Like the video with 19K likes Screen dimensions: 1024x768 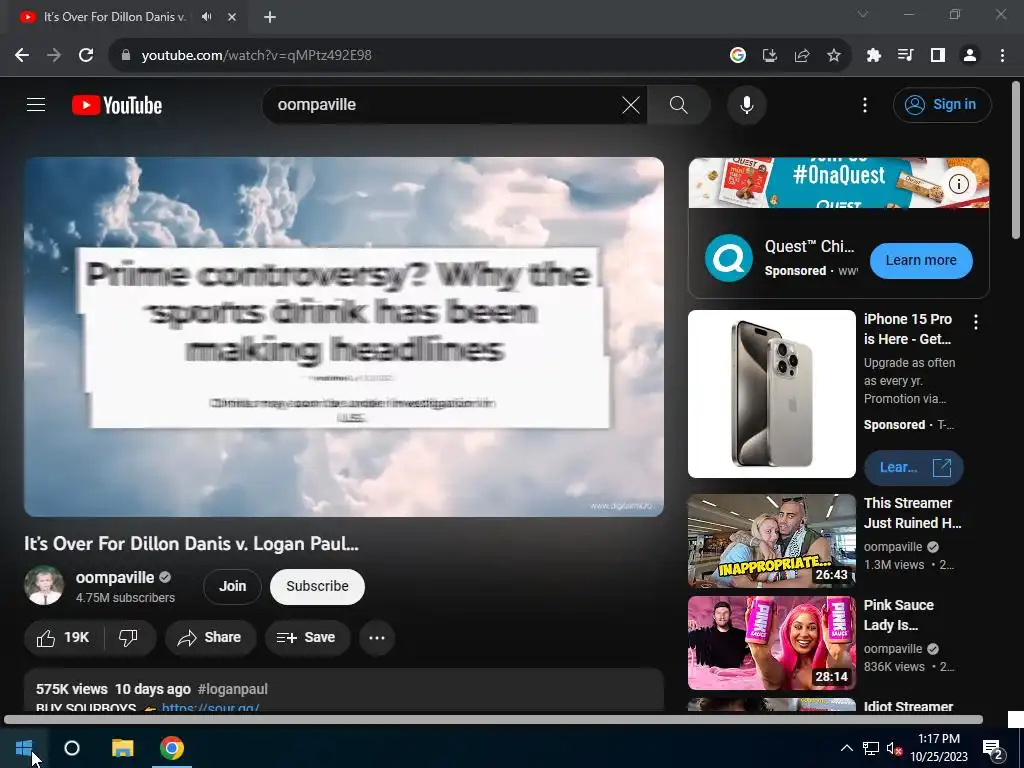pos(63,637)
